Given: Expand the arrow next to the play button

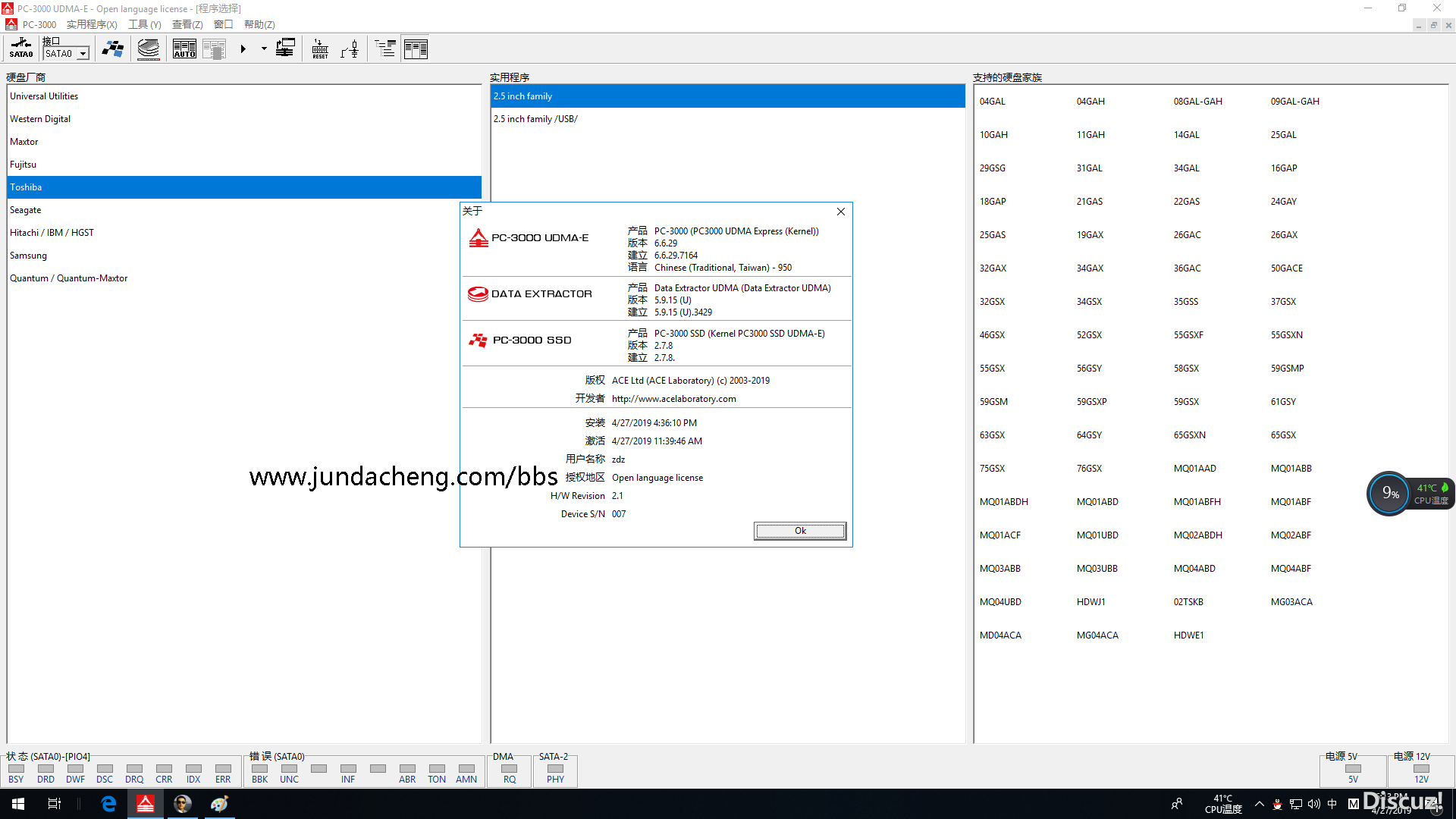Looking at the screenshot, I should [x=264, y=49].
